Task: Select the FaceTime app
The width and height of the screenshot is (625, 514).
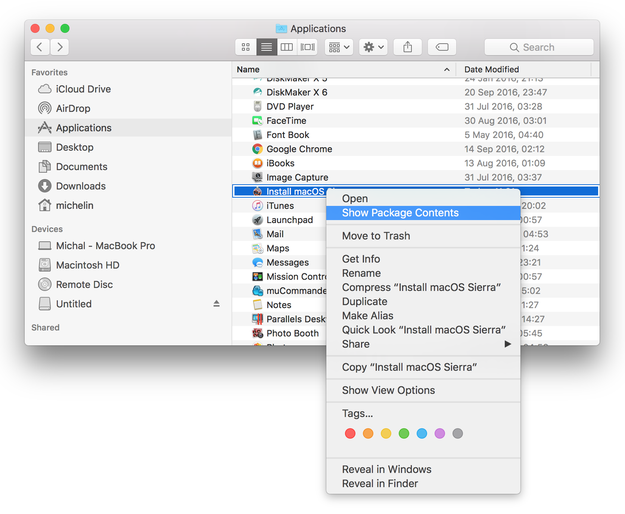Action: (x=415, y=121)
